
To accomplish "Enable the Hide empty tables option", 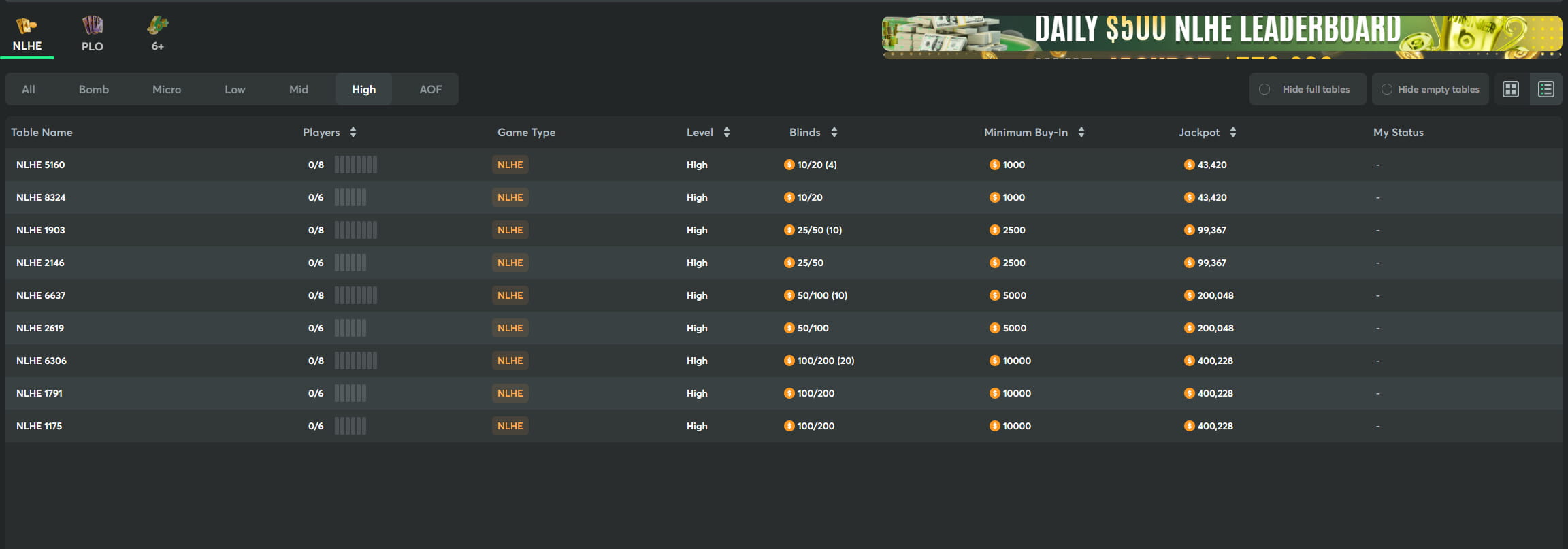I will (1386, 89).
